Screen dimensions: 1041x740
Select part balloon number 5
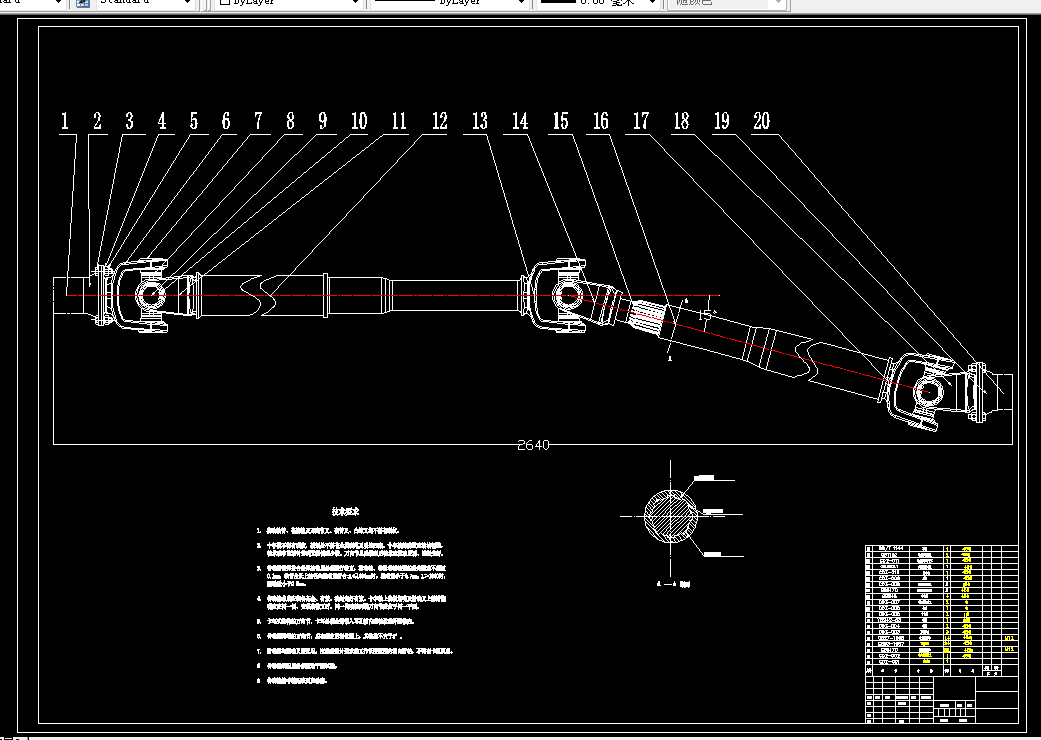(193, 121)
